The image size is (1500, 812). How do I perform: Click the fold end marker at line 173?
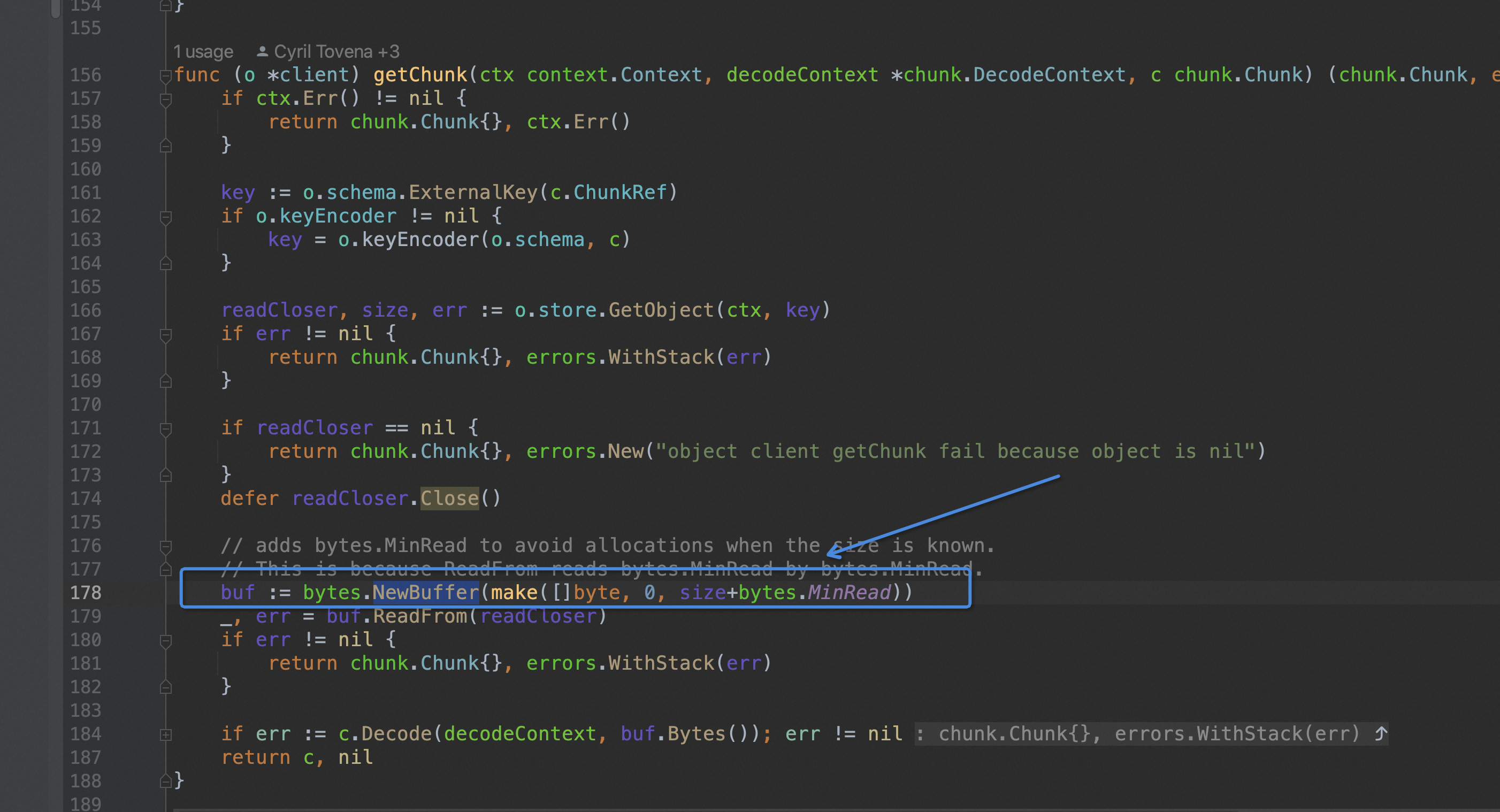click(166, 475)
